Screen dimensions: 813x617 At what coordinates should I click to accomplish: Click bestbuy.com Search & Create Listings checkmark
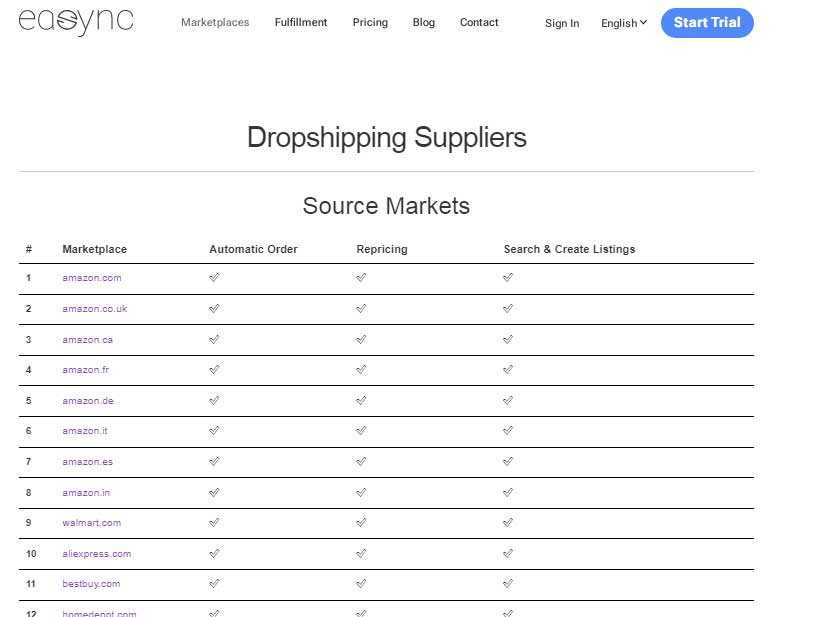(508, 584)
